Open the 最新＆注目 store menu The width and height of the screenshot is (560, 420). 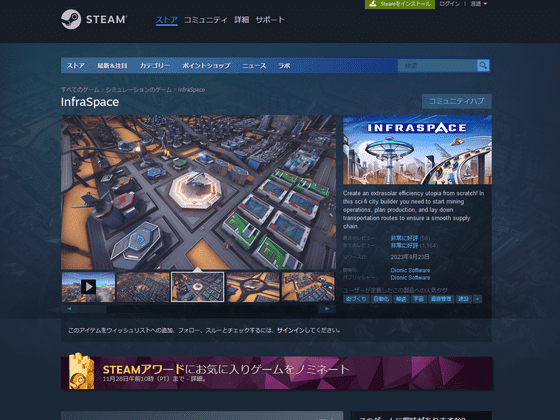pyautogui.click(x=112, y=66)
